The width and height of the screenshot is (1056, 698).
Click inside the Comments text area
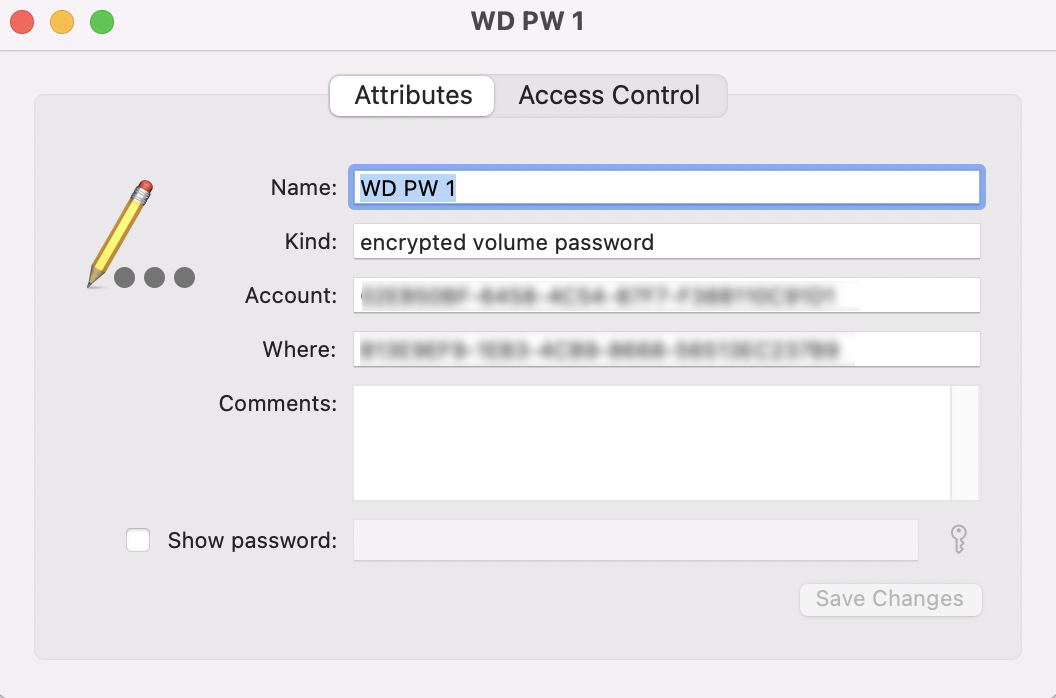(650, 443)
